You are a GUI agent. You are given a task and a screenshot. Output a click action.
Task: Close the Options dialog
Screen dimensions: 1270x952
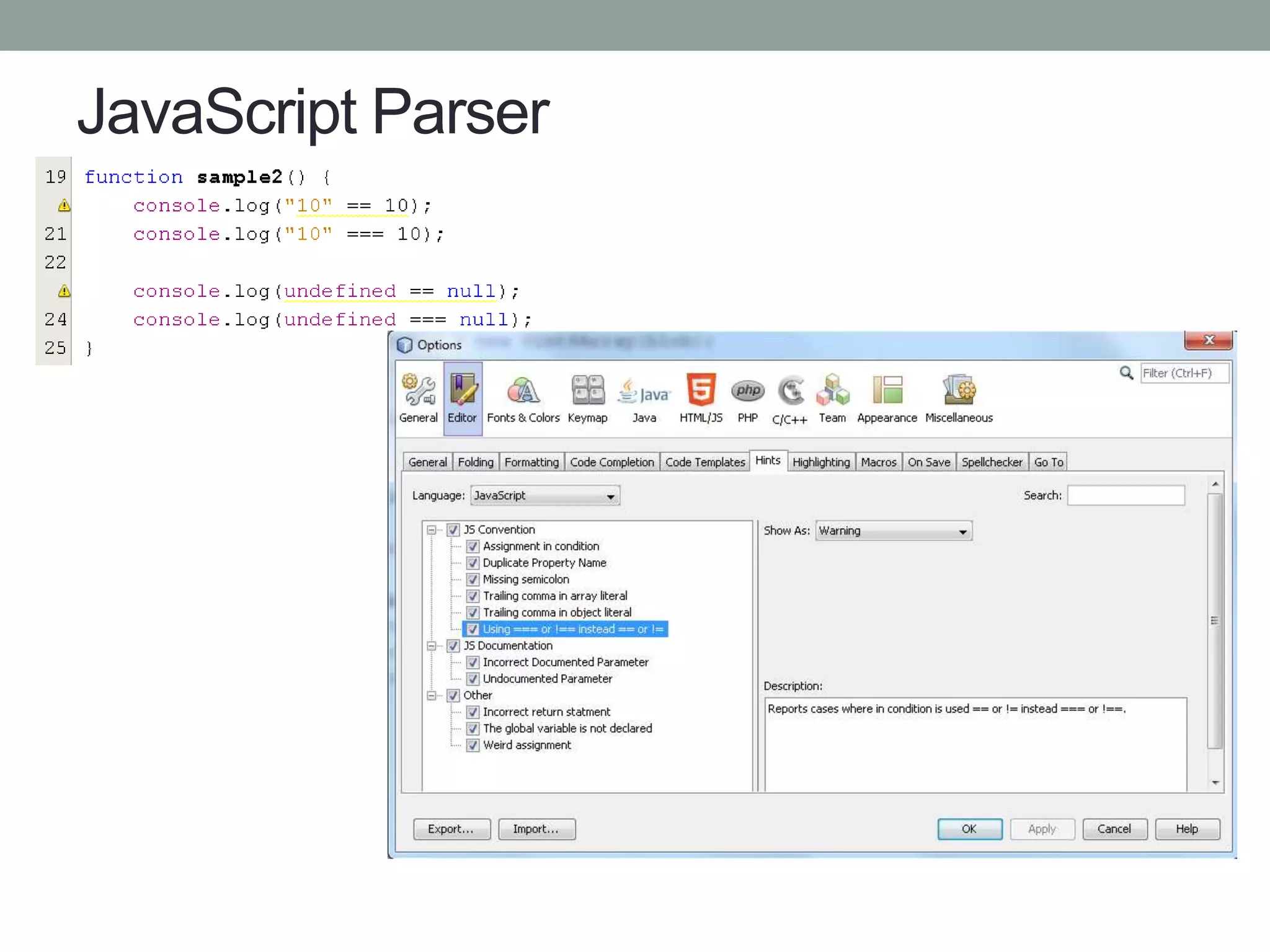1208,340
